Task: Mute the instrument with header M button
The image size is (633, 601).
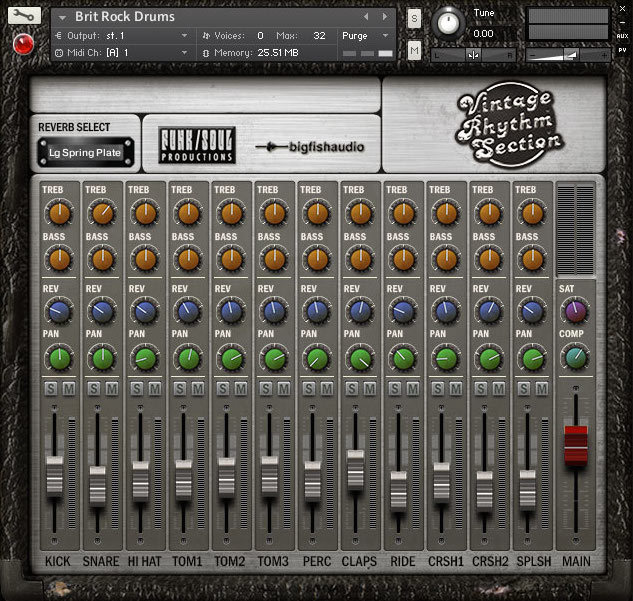Action: 414,50
